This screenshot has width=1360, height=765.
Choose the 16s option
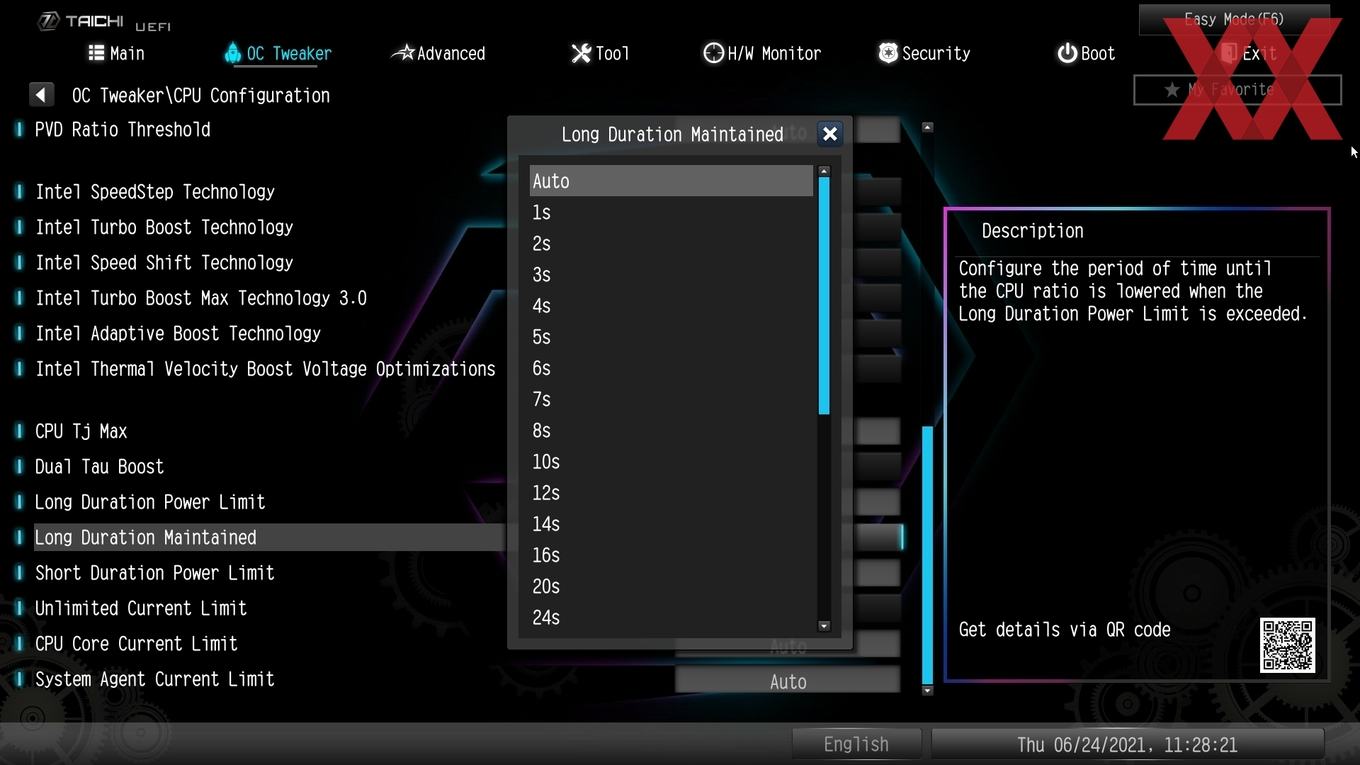tap(671, 555)
